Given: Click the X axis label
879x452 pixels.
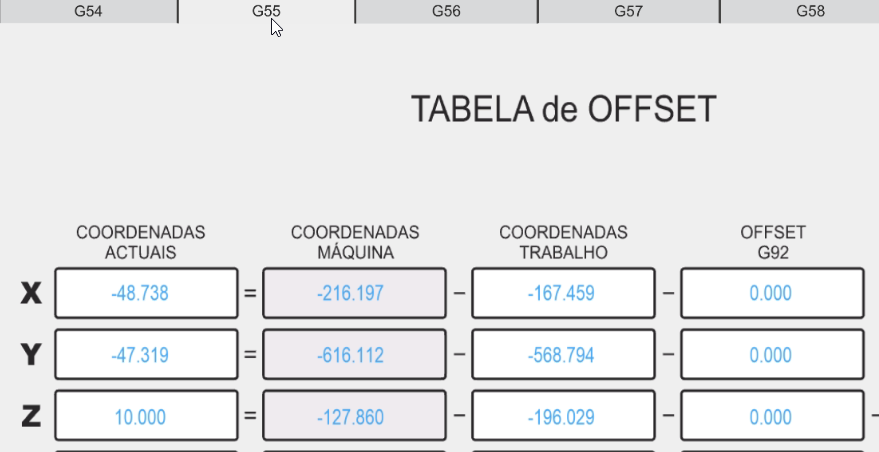Looking at the screenshot, I should point(31,293).
